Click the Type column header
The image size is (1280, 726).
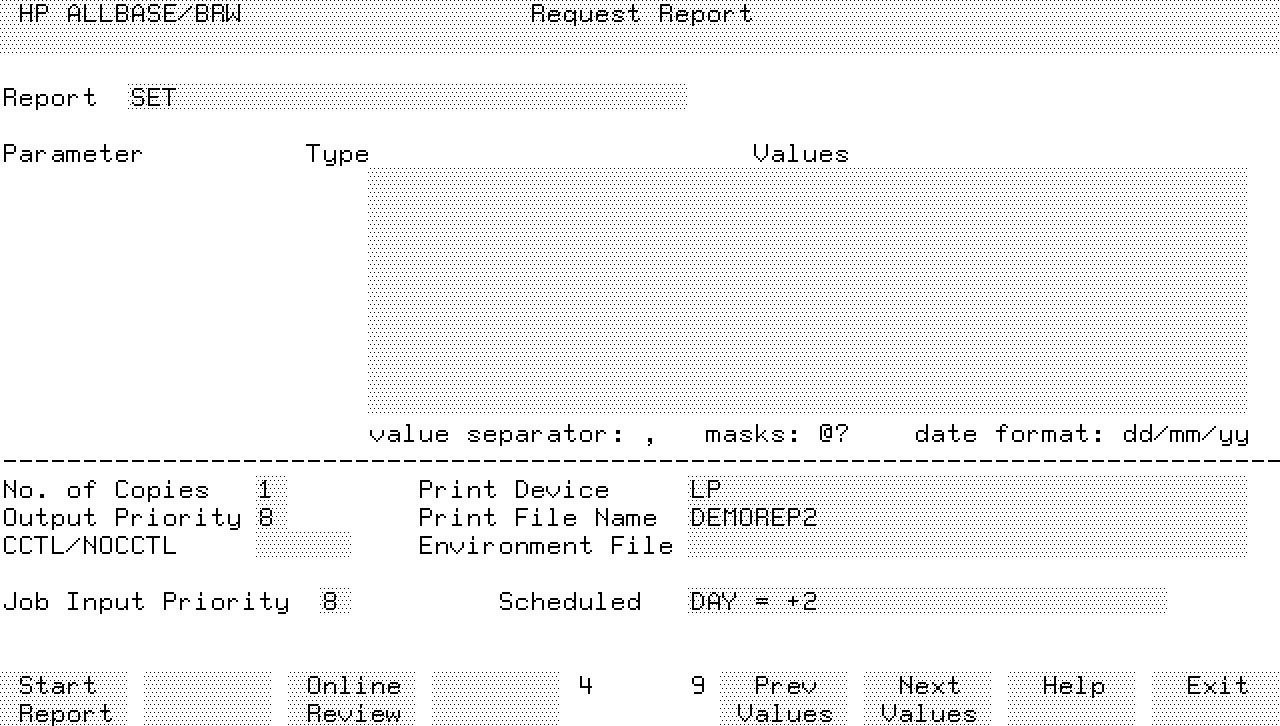(337, 154)
